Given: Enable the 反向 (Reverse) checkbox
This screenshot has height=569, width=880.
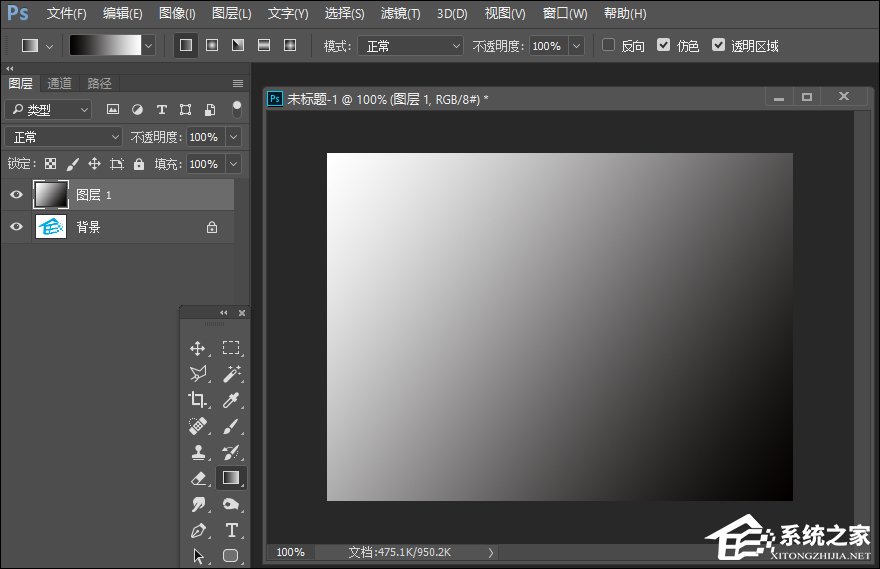Looking at the screenshot, I should [x=609, y=46].
